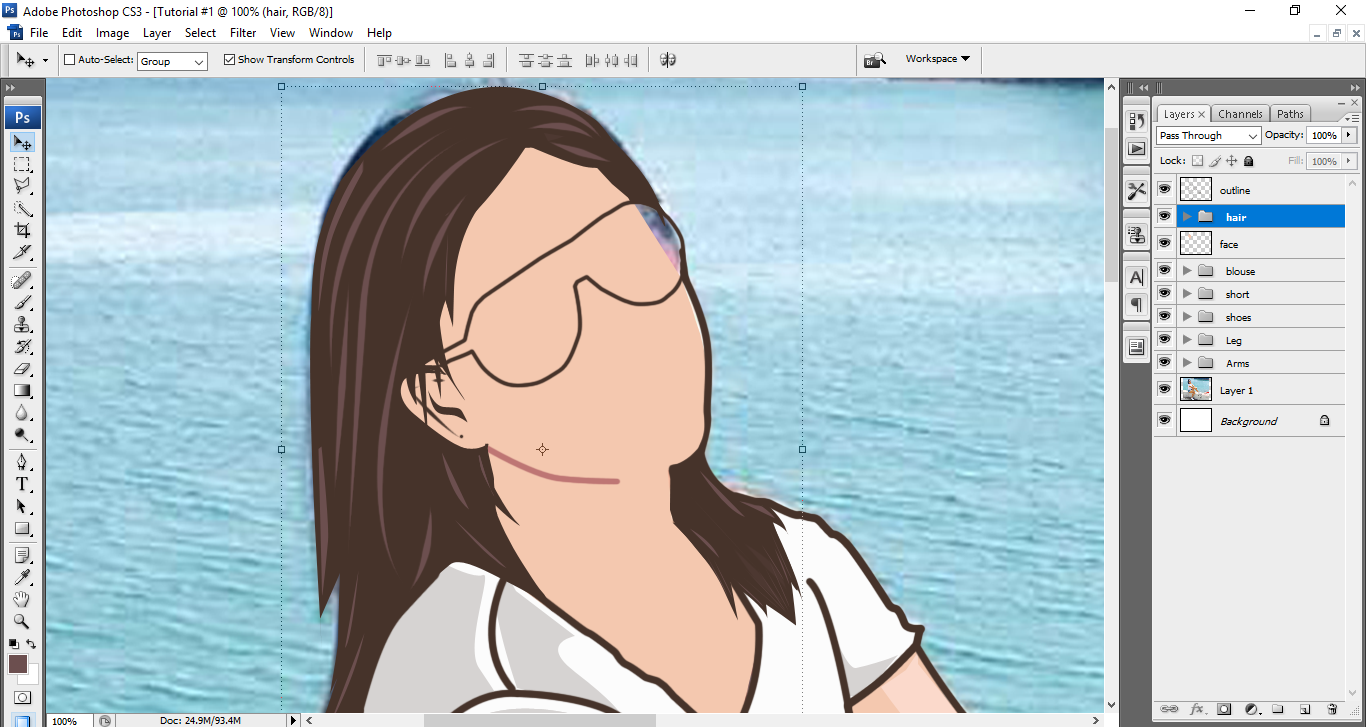Switch to the Channels tab
This screenshot has width=1366, height=727.
[x=1240, y=114]
